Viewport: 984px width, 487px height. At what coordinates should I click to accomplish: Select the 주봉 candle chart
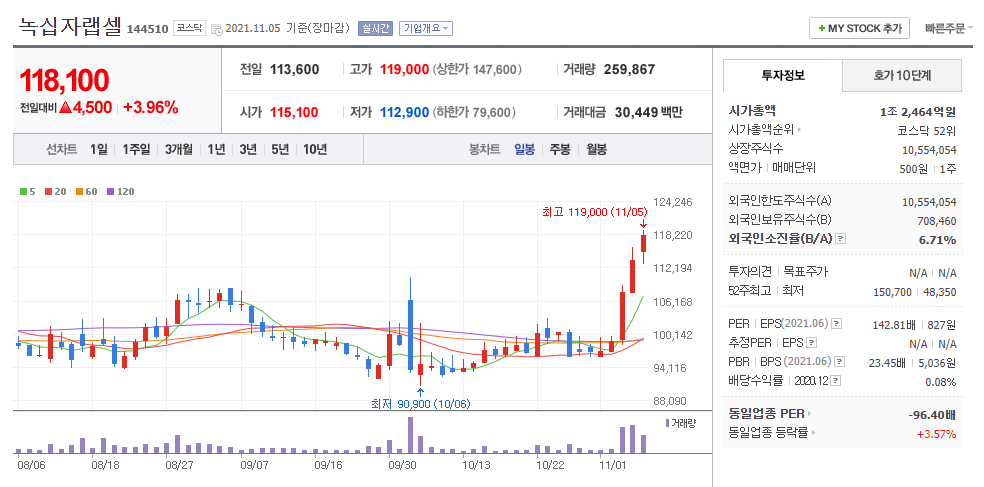(560, 149)
